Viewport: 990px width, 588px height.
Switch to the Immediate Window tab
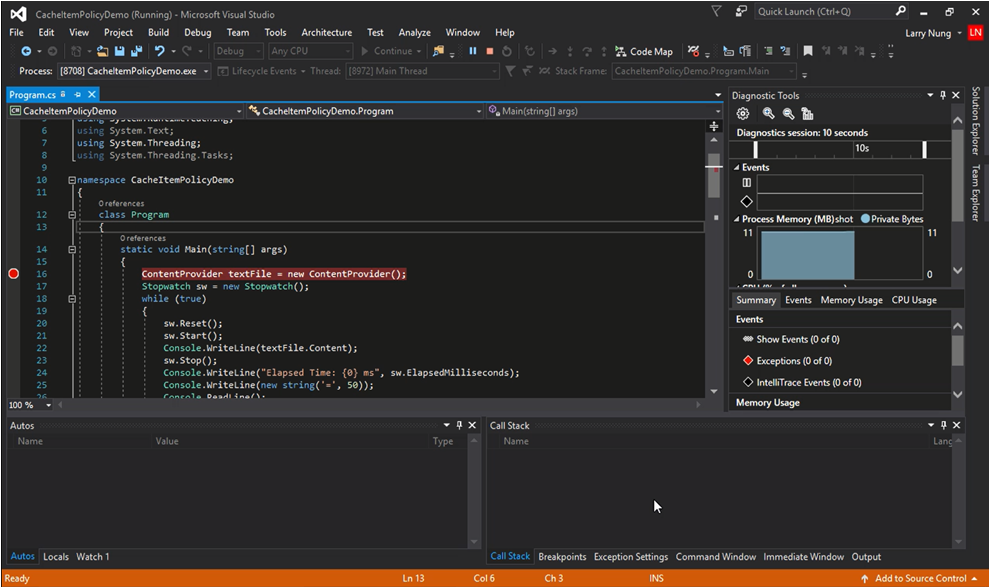click(803, 556)
